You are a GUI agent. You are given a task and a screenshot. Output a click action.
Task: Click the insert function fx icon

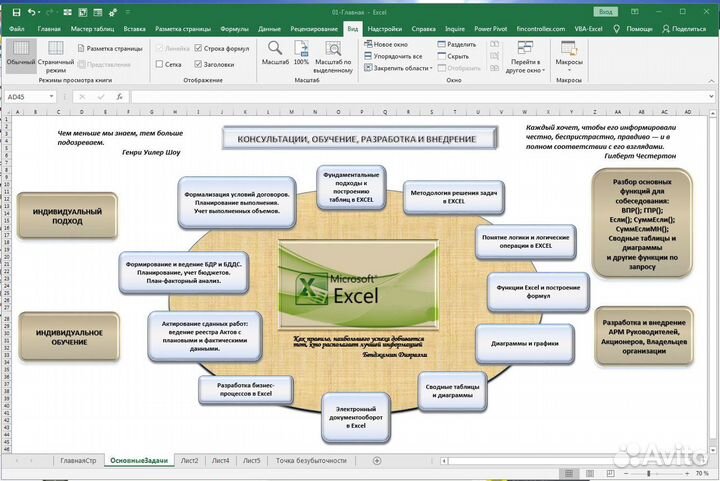[119, 97]
